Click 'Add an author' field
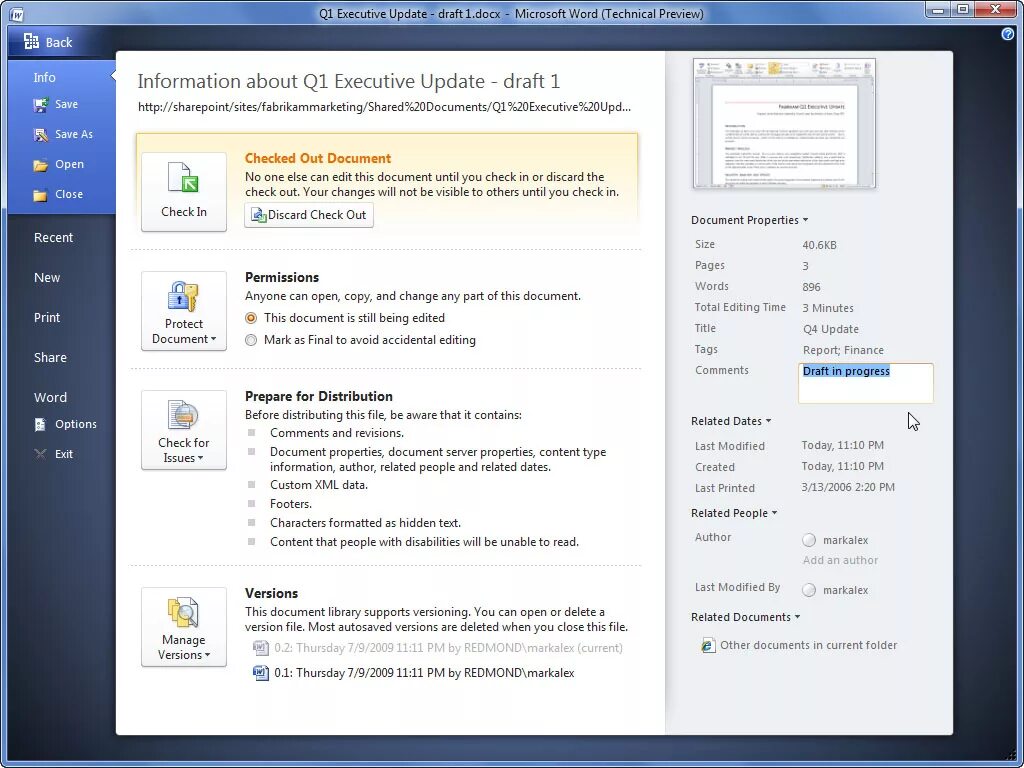 [840, 560]
